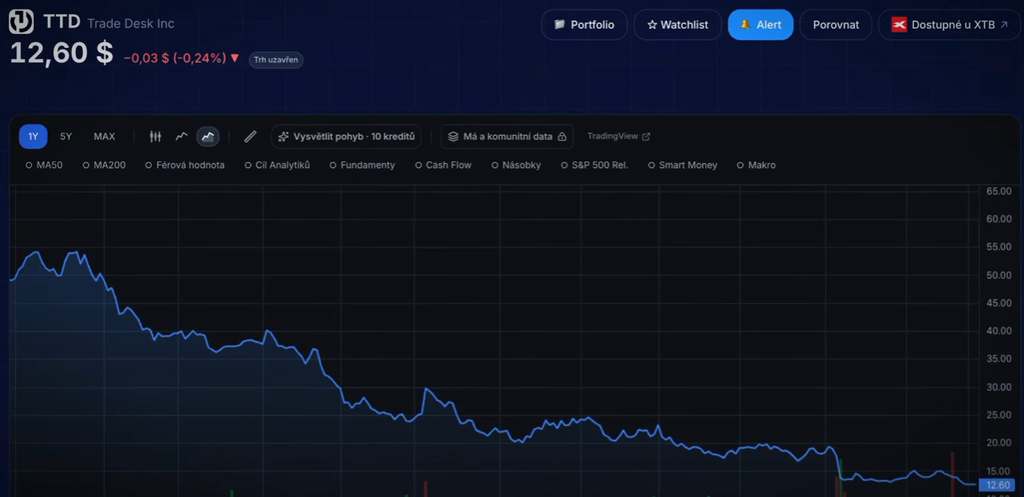1024x497 pixels.
Task: Click the sparkle icon in Vysvětlit pohyb
Action: pyautogui.click(x=283, y=136)
